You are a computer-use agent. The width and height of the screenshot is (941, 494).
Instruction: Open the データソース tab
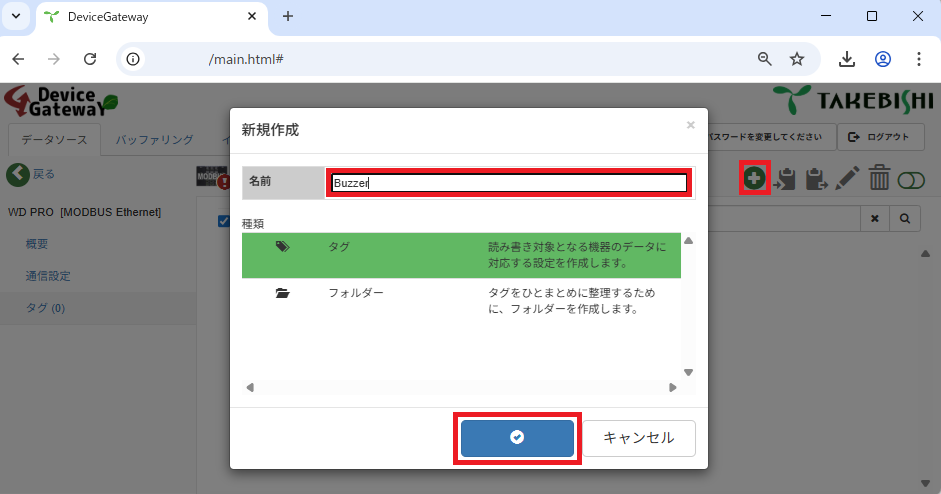tap(54, 140)
